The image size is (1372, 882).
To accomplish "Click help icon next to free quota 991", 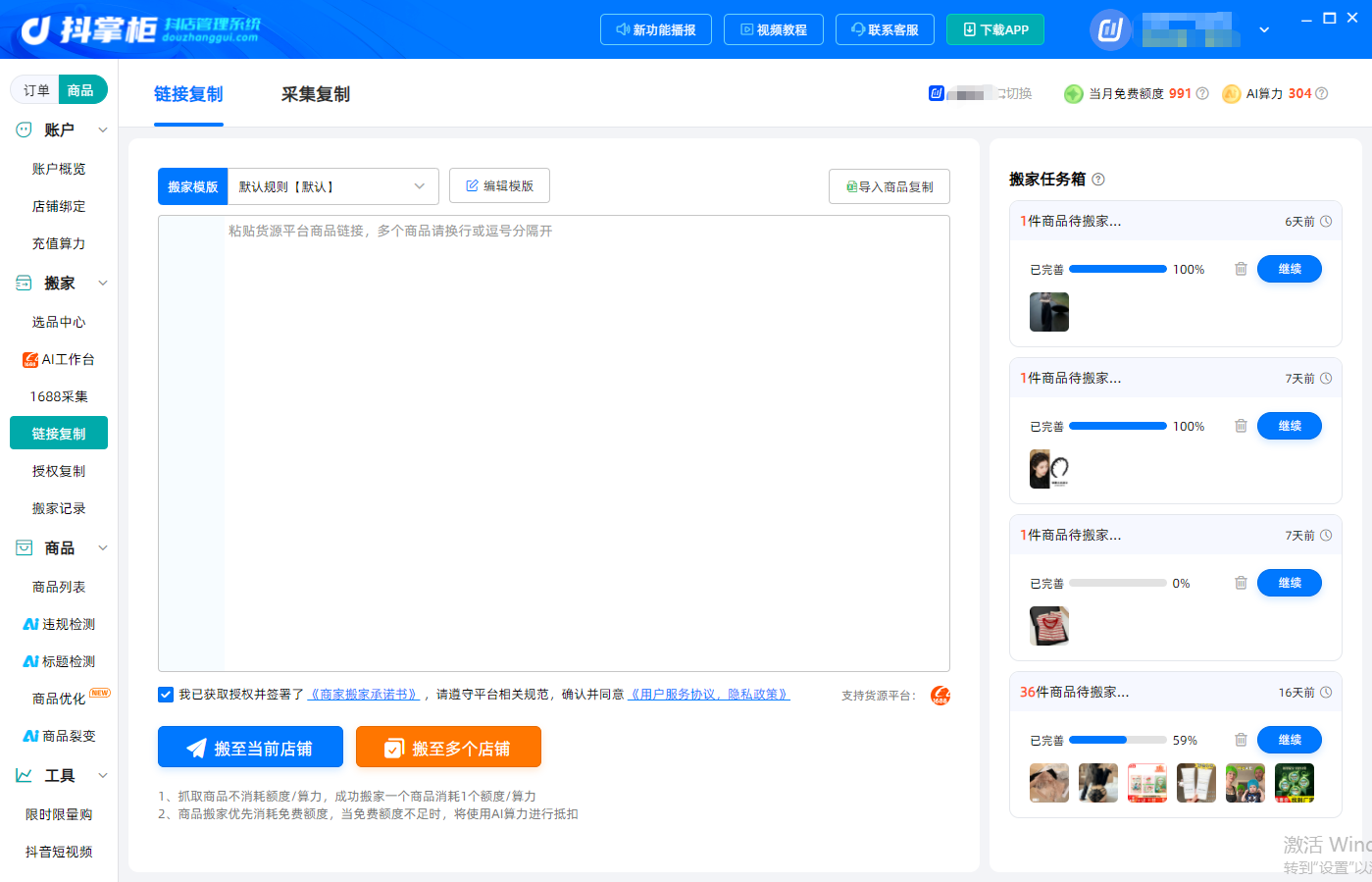I will point(1202,93).
